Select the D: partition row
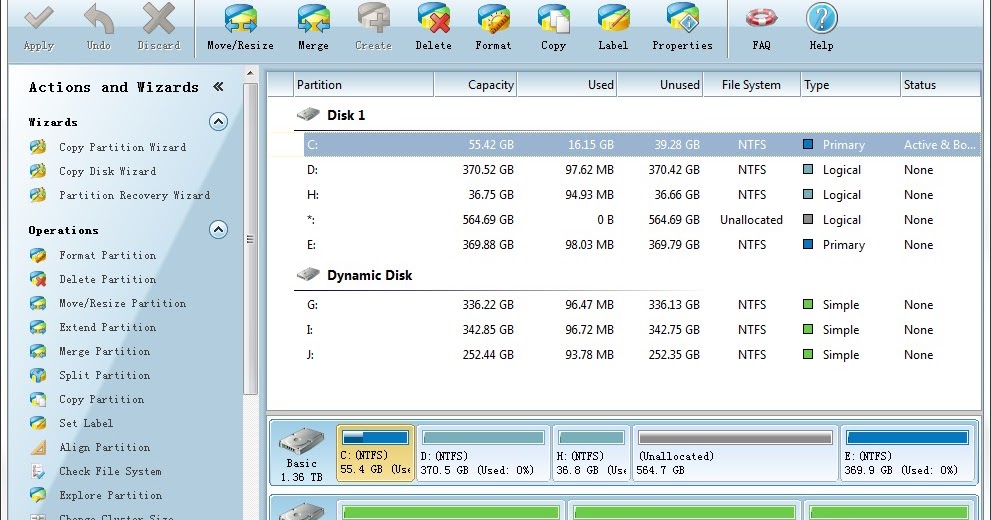 pos(641,170)
